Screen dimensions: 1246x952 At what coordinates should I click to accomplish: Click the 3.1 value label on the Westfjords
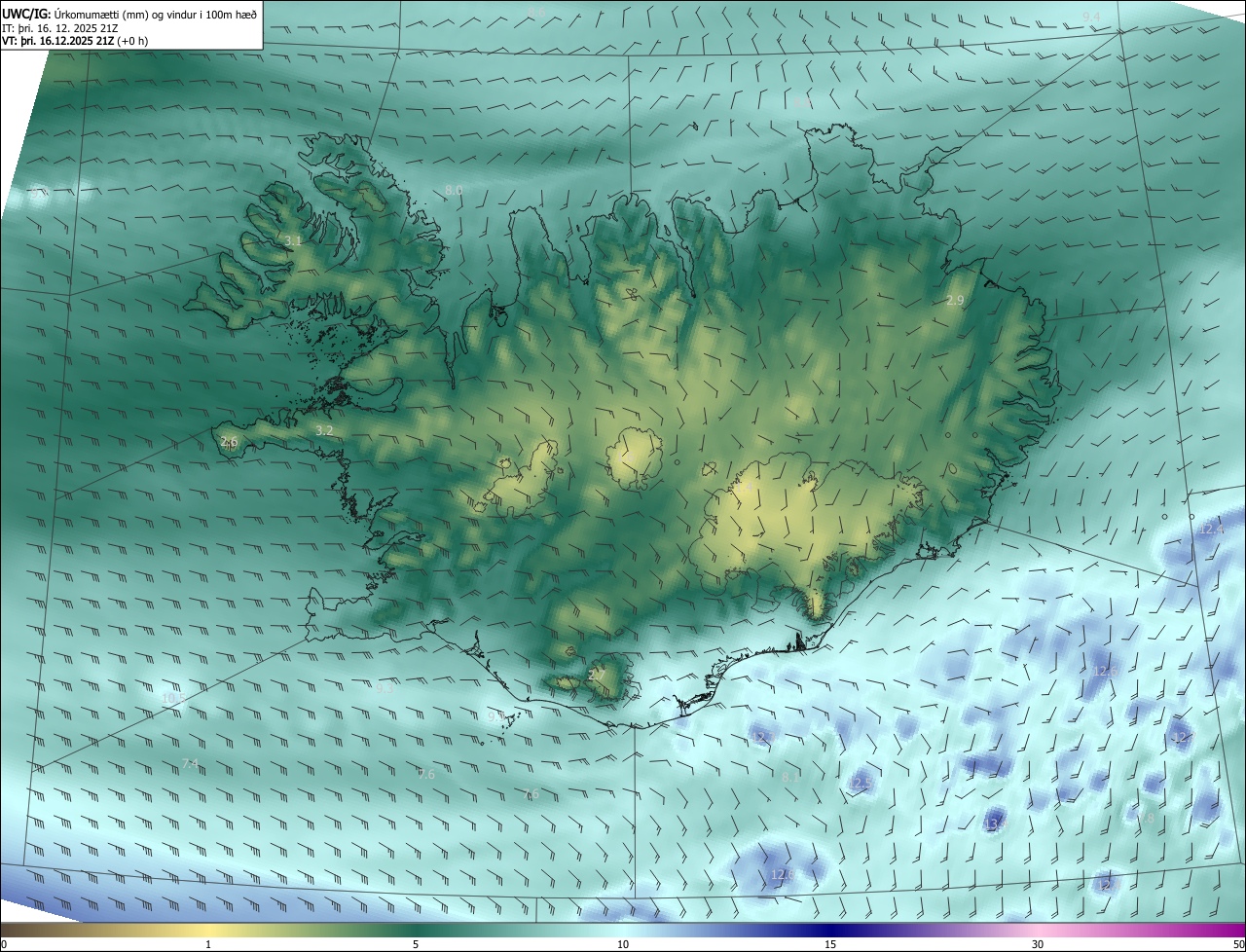(x=294, y=240)
